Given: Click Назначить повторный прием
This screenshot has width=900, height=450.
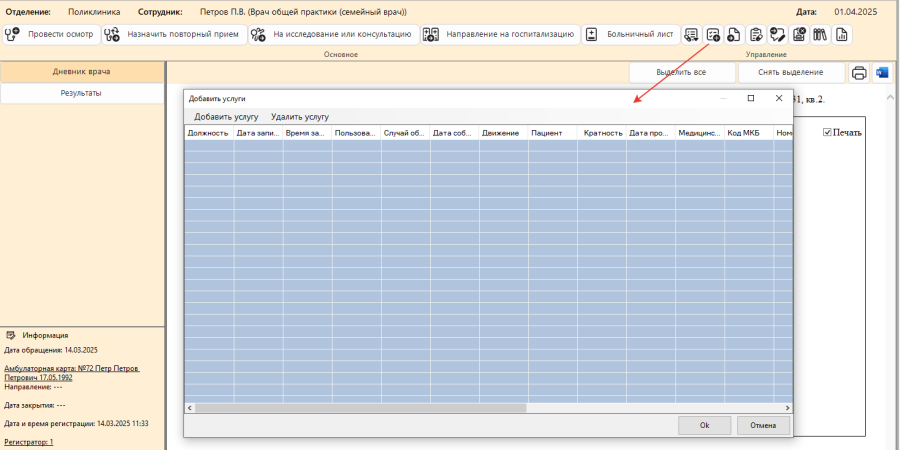Looking at the screenshot, I should point(174,34).
